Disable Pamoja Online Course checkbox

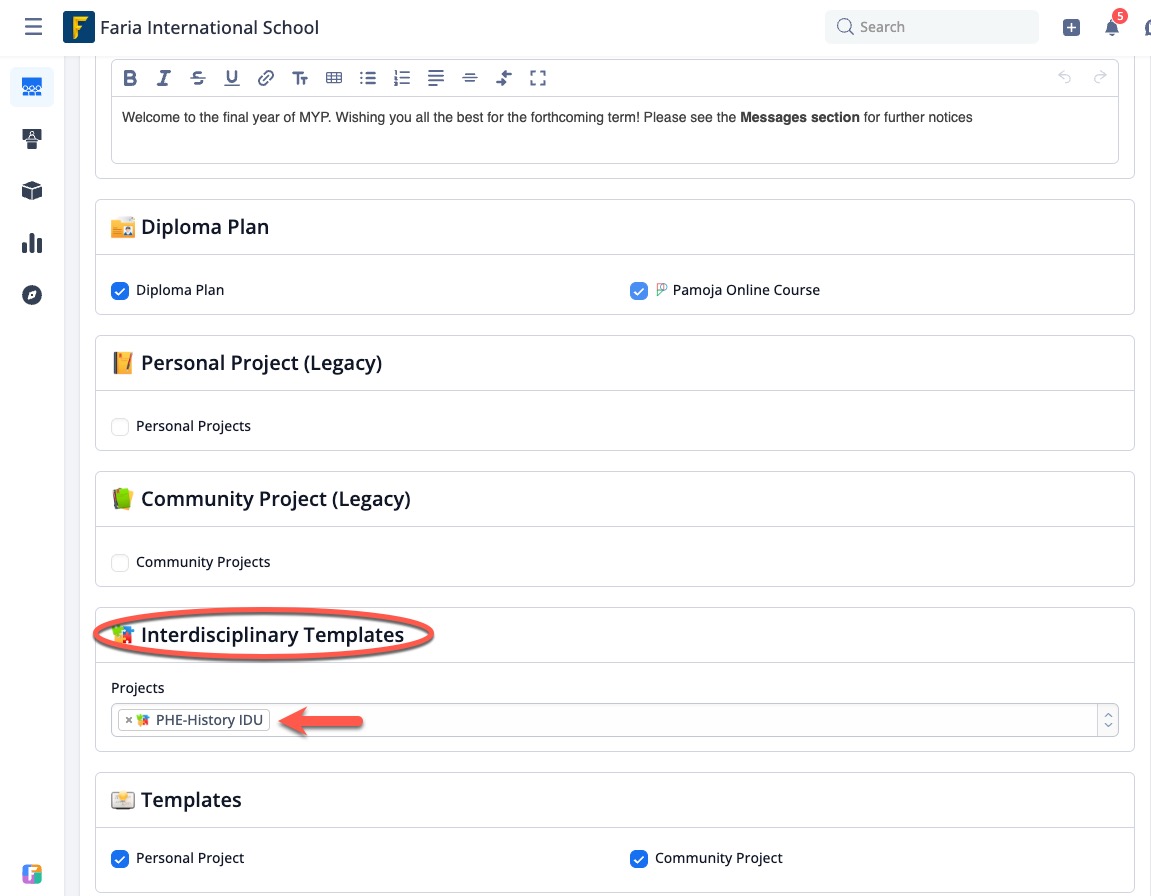[639, 291]
